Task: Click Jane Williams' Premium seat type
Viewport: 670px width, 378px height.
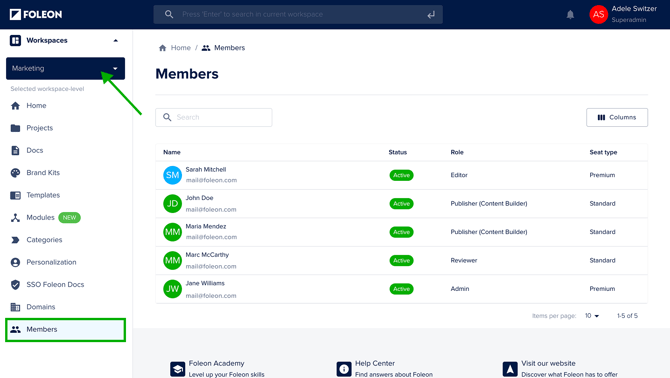Action: pyautogui.click(x=602, y=289)
